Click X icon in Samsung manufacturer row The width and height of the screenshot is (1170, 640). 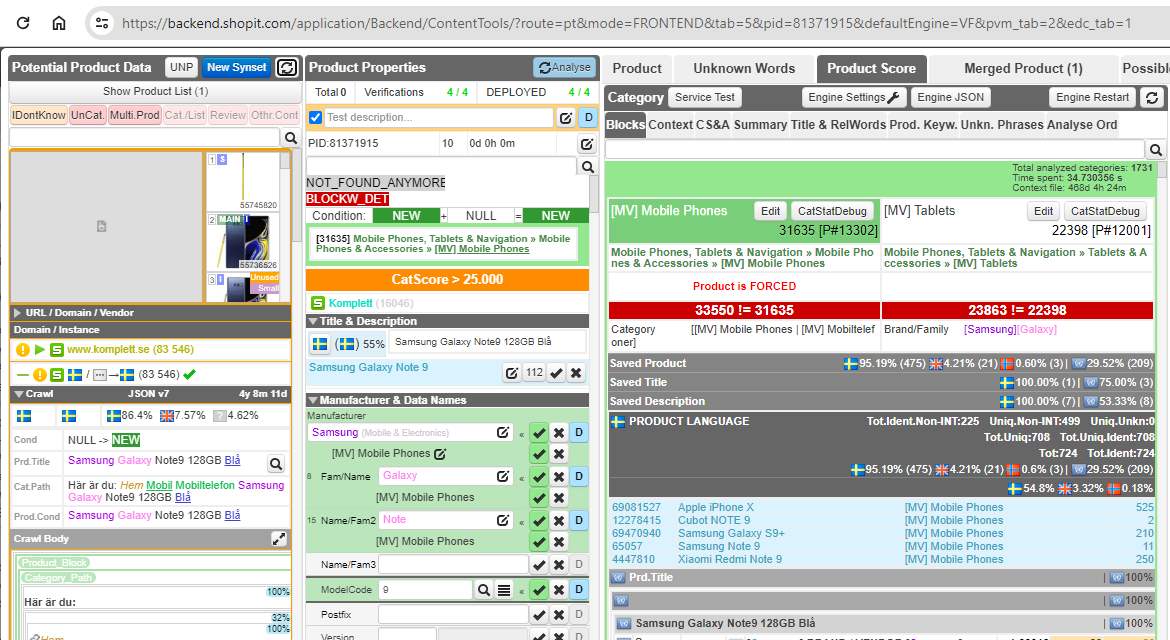tap(558, 433)
